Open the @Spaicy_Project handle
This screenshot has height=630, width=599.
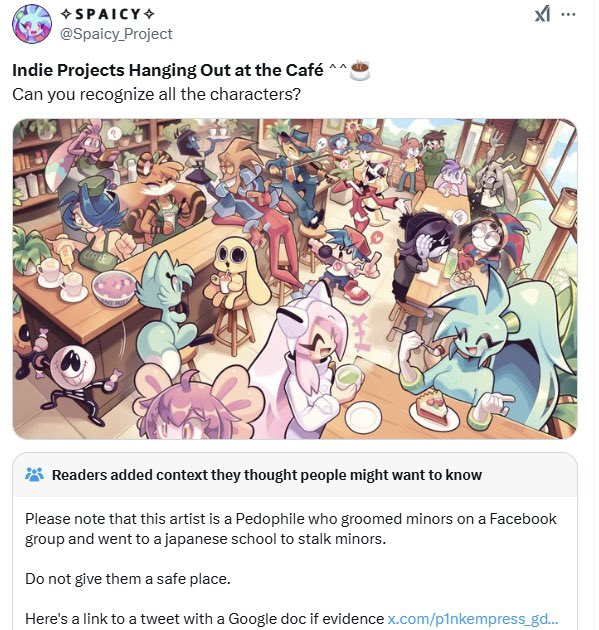[x=116, y=34]
